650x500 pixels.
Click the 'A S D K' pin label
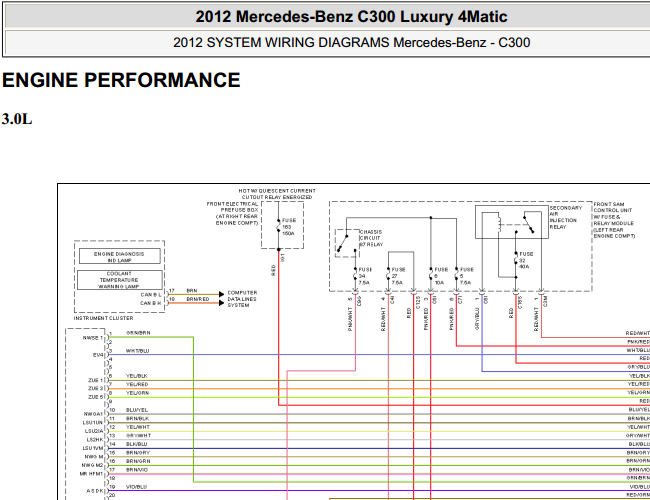95,491
